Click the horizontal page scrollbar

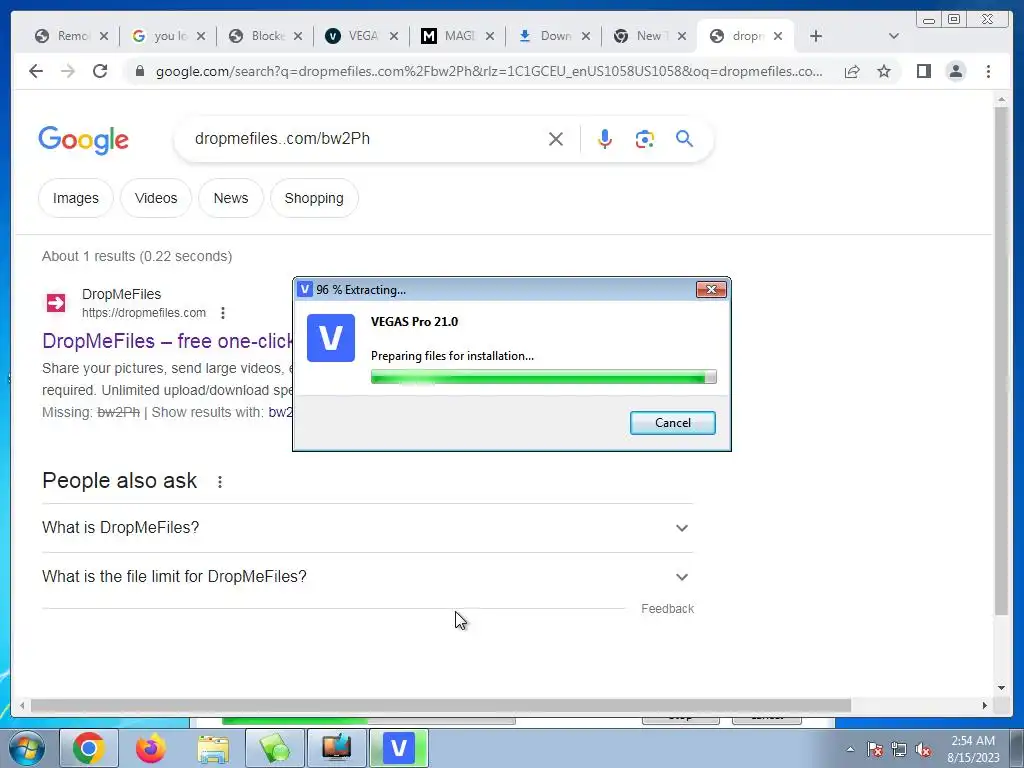(441, 705)
